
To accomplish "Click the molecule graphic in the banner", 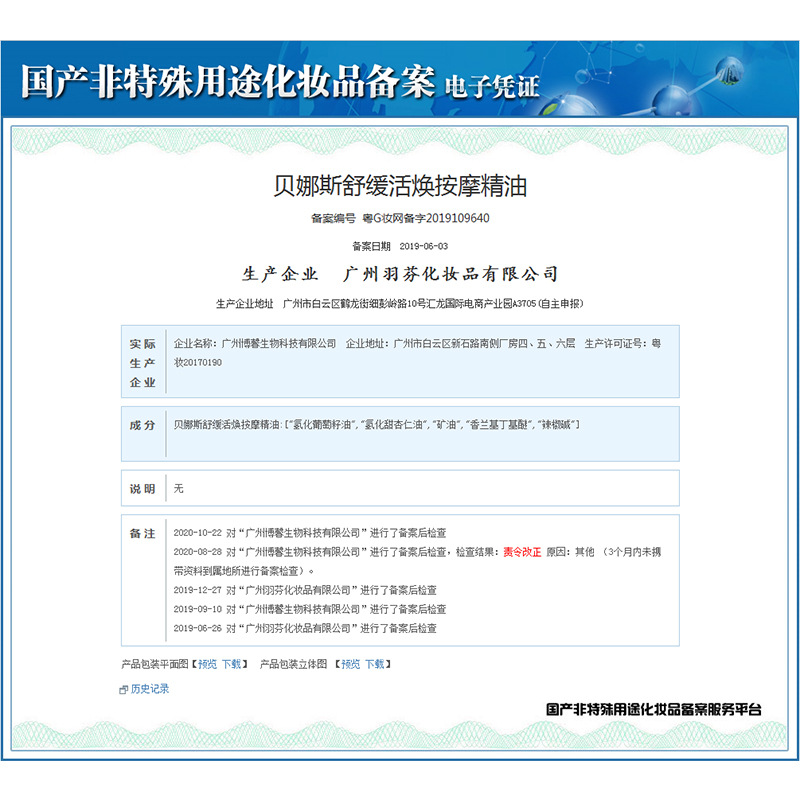I will click(x=690, y=80).
